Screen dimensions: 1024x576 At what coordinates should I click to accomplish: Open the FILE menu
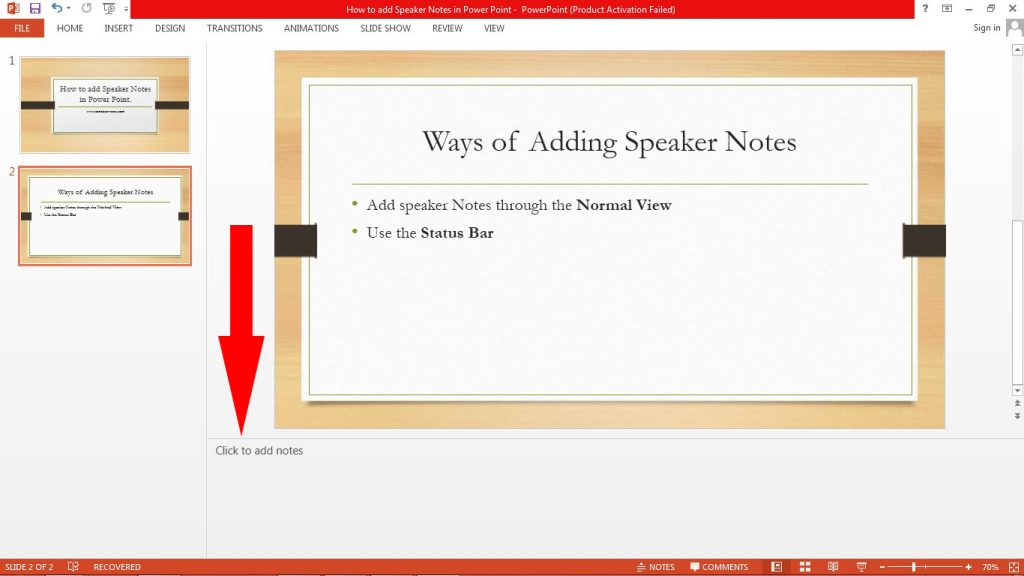(21, 28)
